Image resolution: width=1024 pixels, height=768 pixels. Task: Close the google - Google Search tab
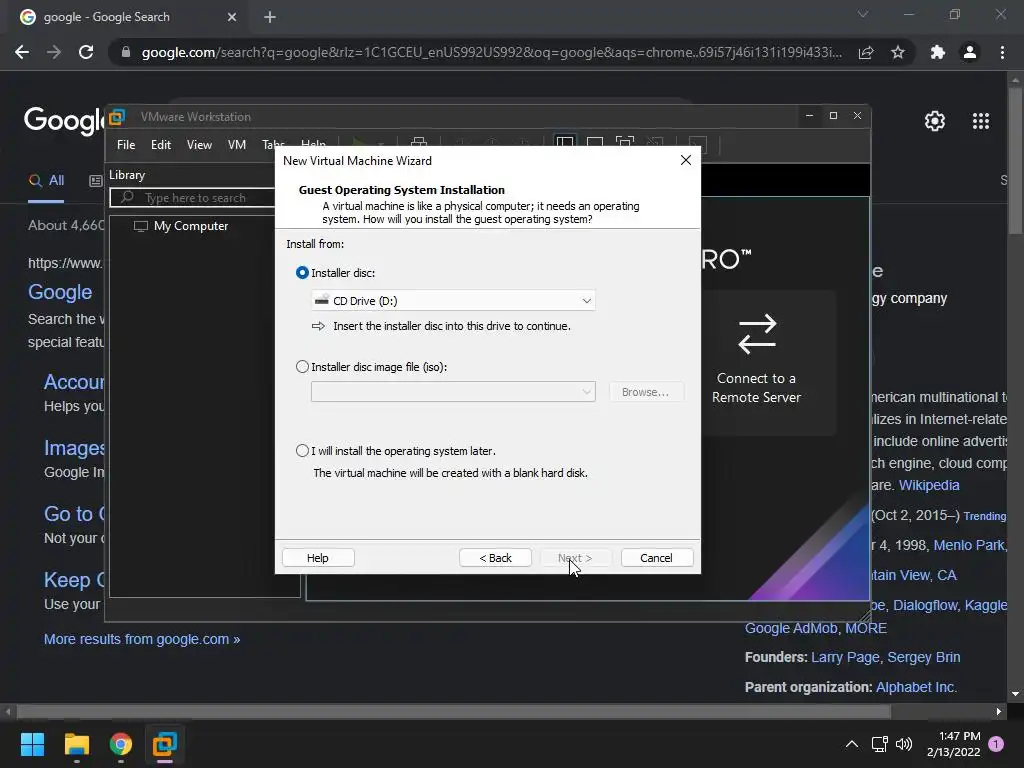[232, 17]
